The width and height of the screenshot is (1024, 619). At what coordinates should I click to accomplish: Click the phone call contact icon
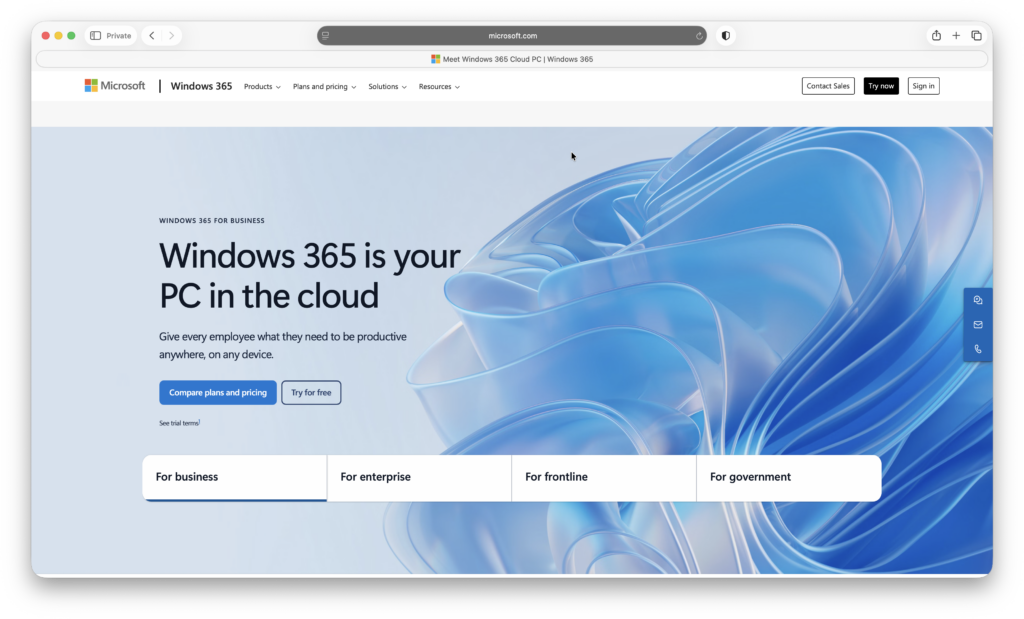[977, 349]
